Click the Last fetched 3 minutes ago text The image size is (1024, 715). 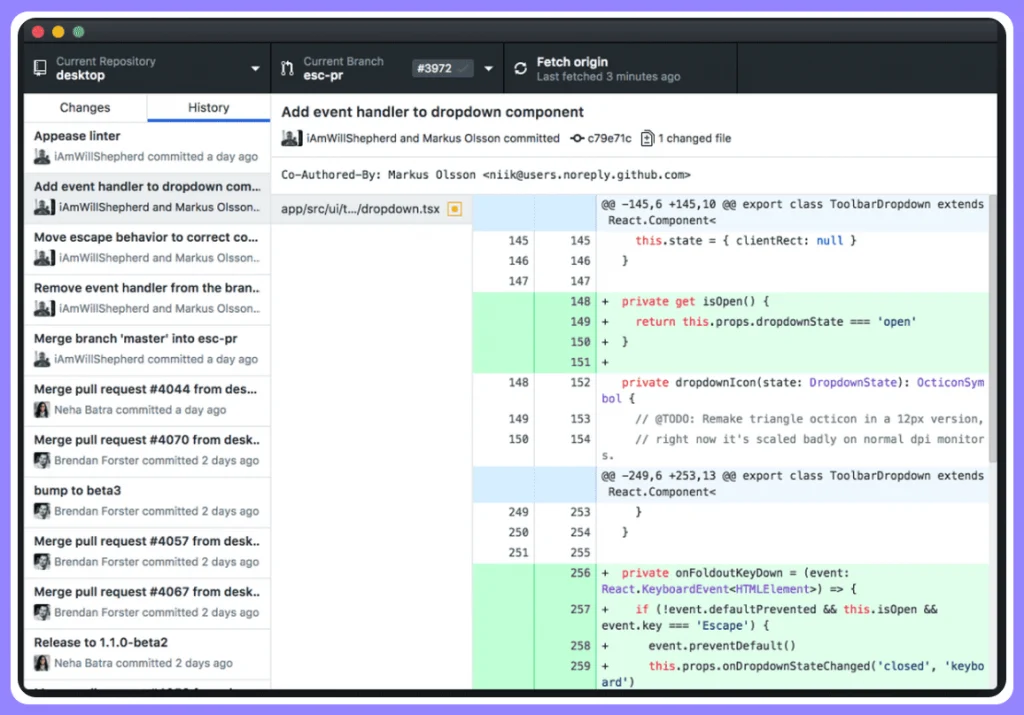(x=608, y=77)
